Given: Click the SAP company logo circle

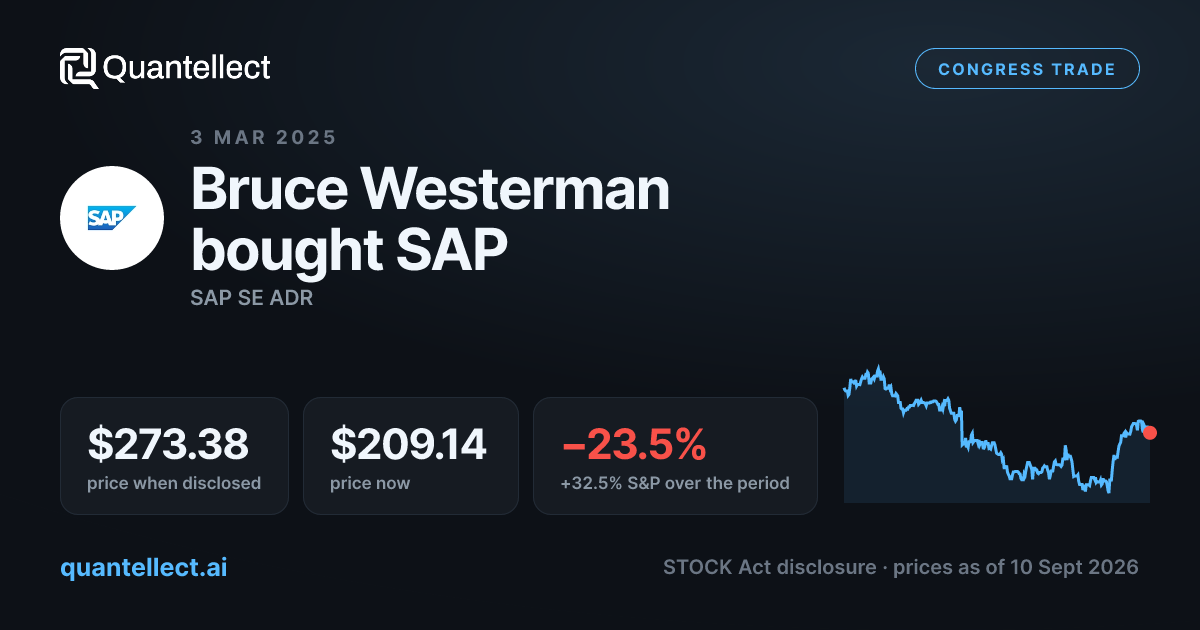Looking at the screenshot, I should [x=112, y=218].
